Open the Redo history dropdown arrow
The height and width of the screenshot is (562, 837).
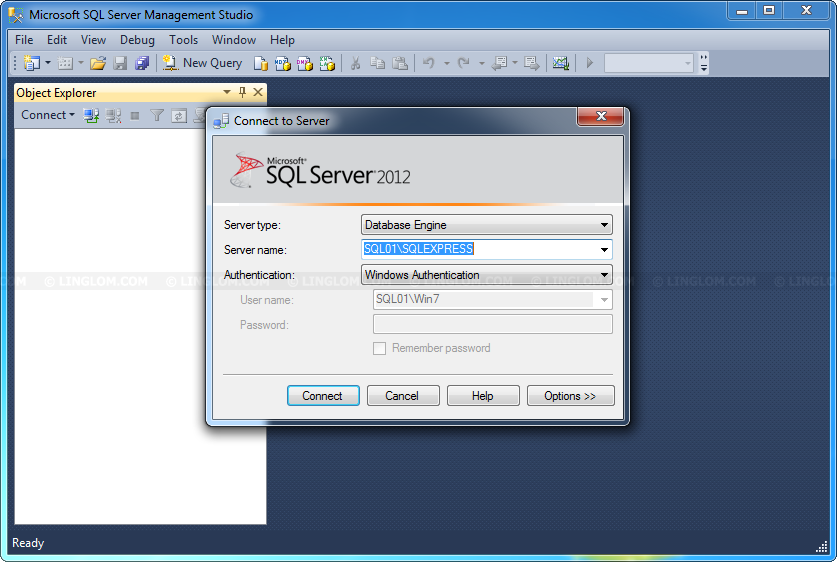481,63
